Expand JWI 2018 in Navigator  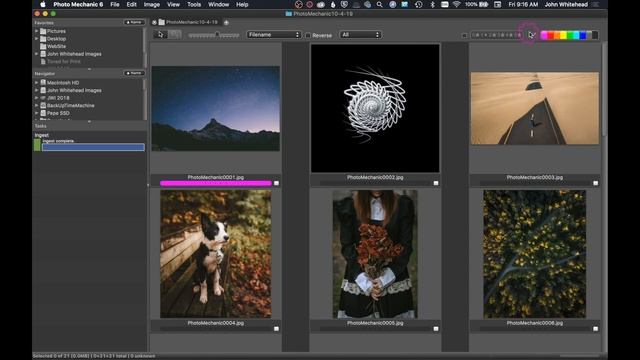(37, 98)
